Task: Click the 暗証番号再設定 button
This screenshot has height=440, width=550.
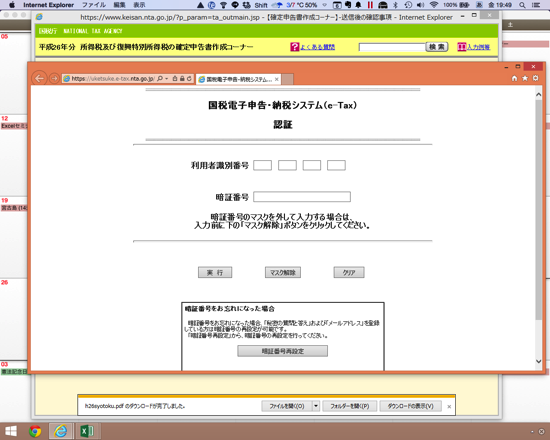Action: tap(283, 351)
